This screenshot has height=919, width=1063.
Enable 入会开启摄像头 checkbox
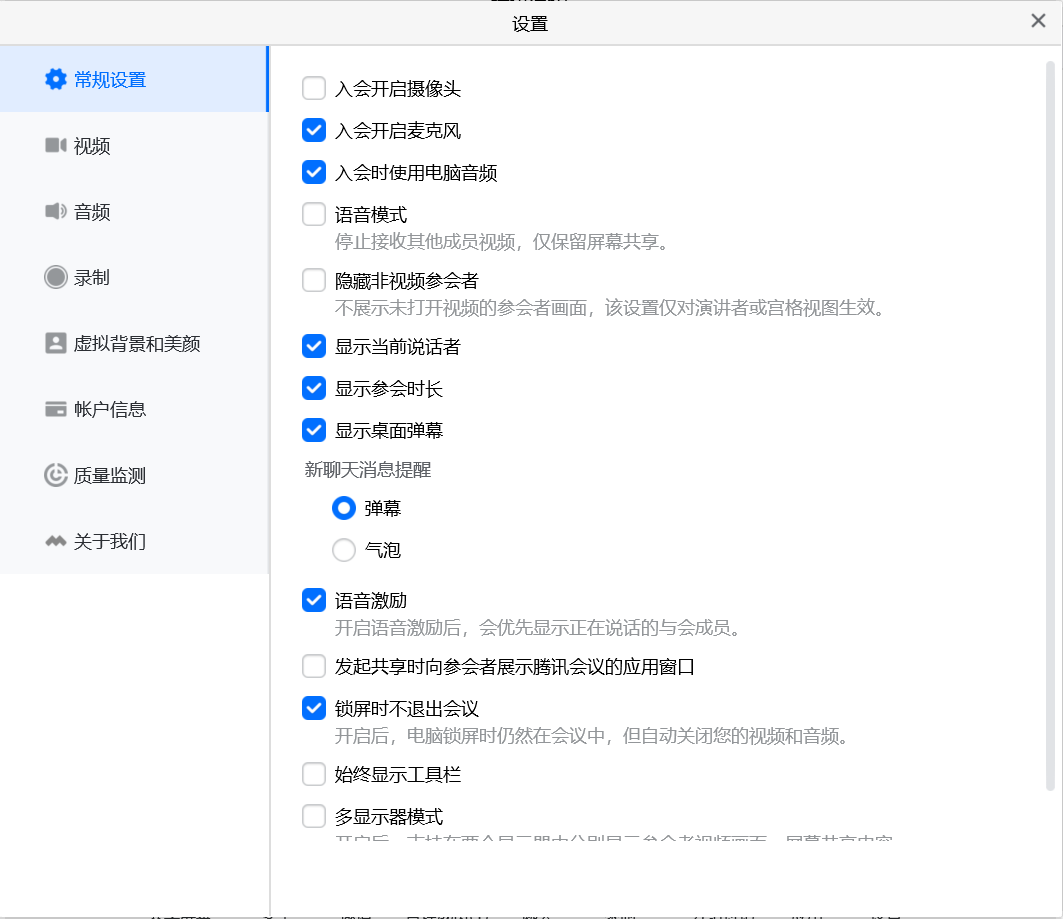[314, 88]
